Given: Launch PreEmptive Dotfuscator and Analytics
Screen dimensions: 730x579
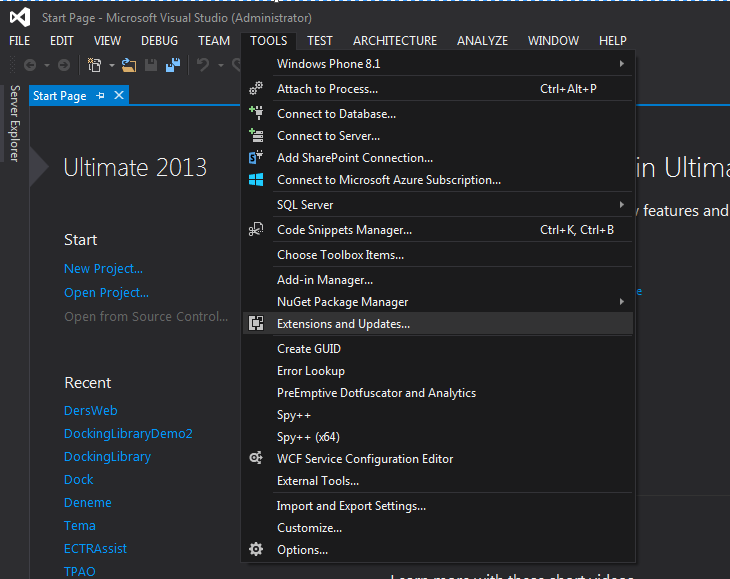Looking at the screenshot, I should point(438,393).
